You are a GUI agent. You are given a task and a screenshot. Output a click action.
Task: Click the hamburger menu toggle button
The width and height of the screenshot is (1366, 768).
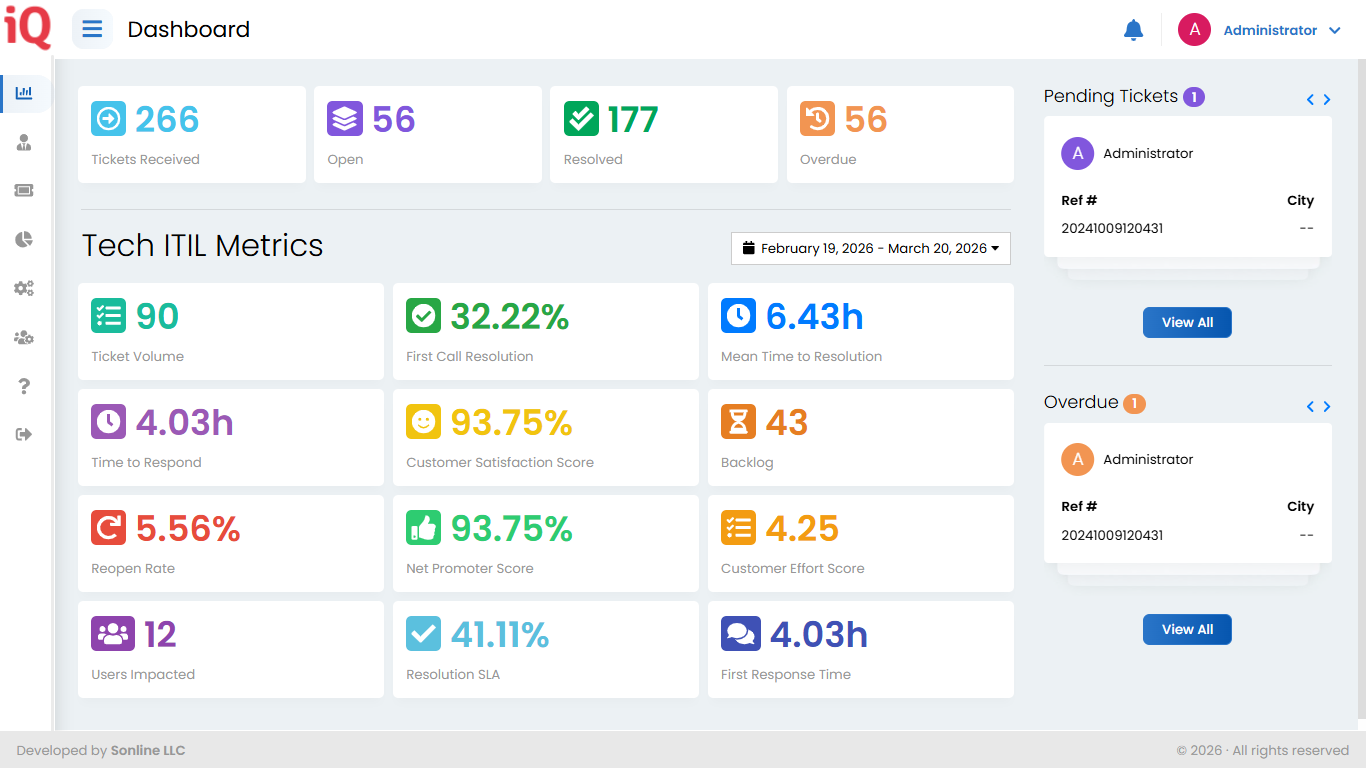coord(92,29)
